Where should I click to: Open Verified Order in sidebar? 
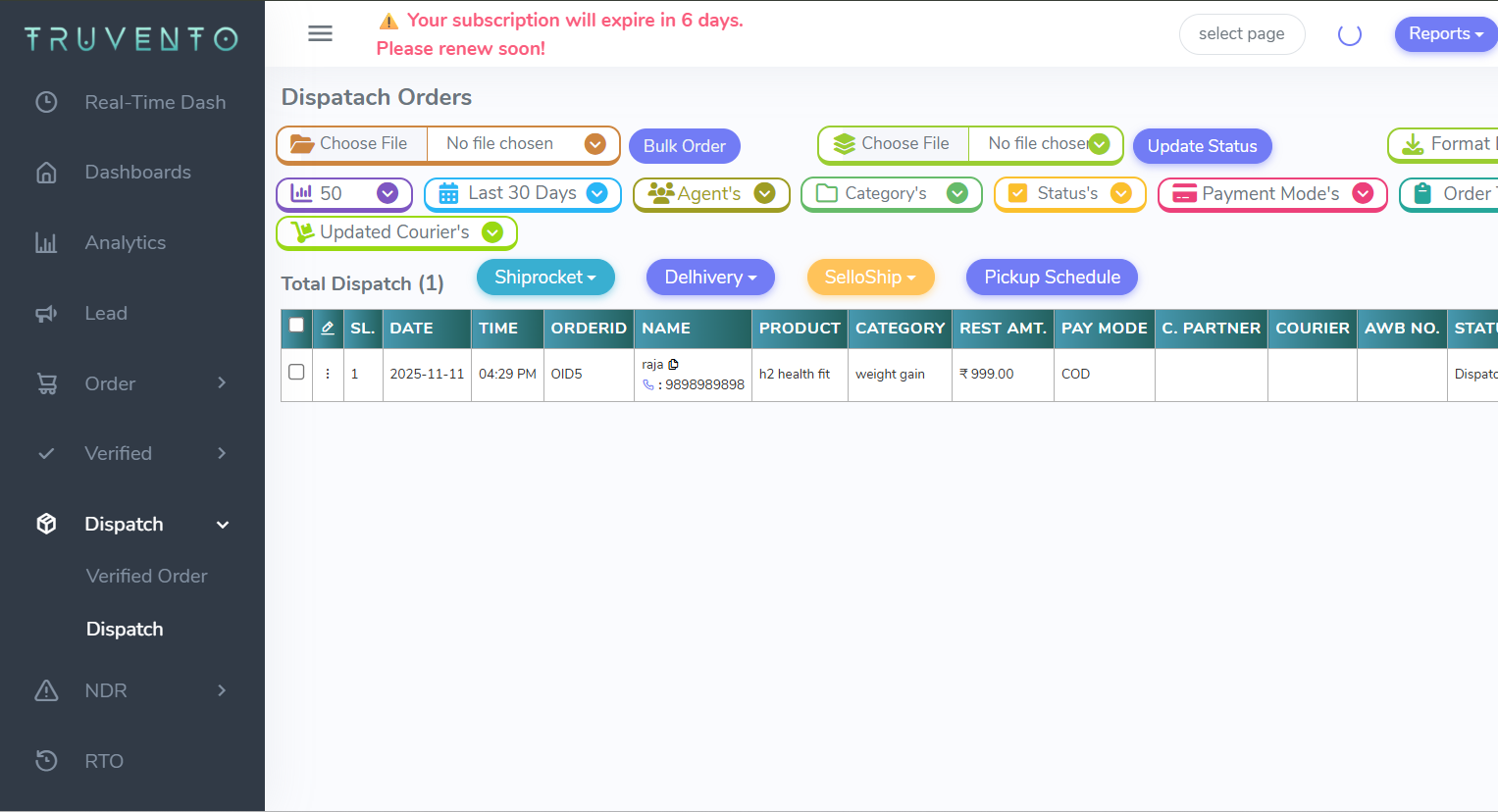(x=147, y=576)
